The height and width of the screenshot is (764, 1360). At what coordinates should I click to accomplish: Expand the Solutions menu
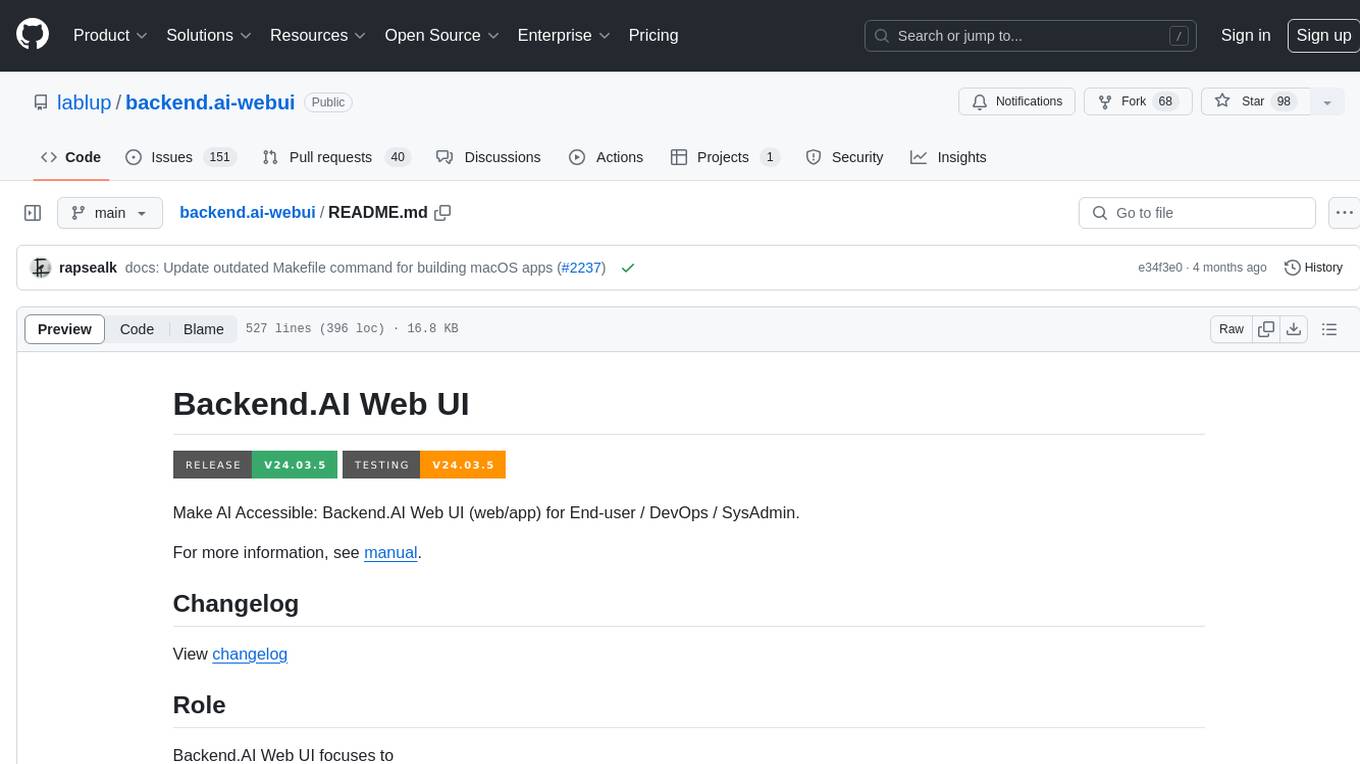(x=209, y=35)
